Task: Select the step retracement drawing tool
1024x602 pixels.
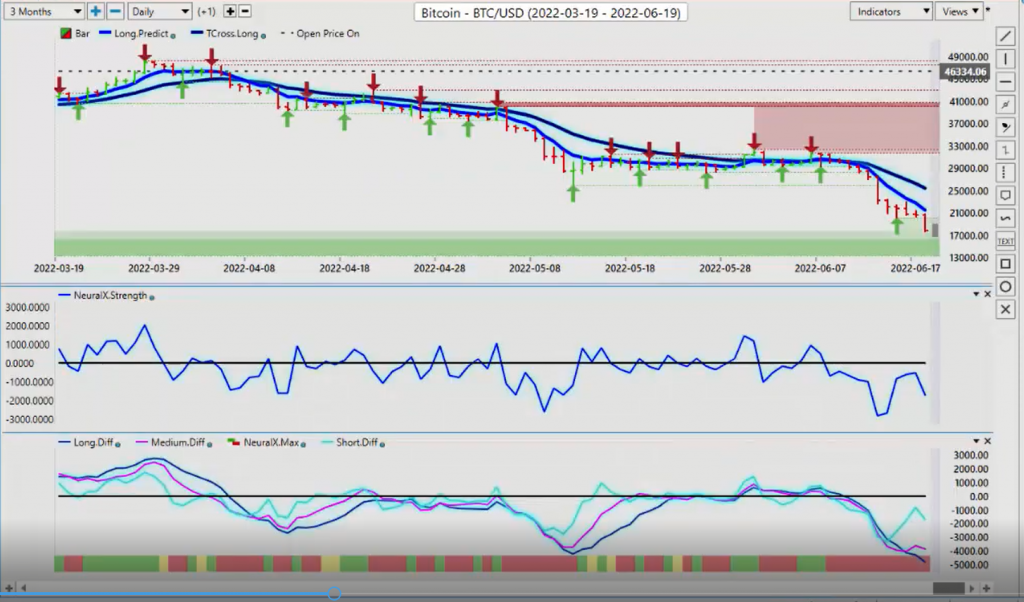Action: (x=1006, y=150)
